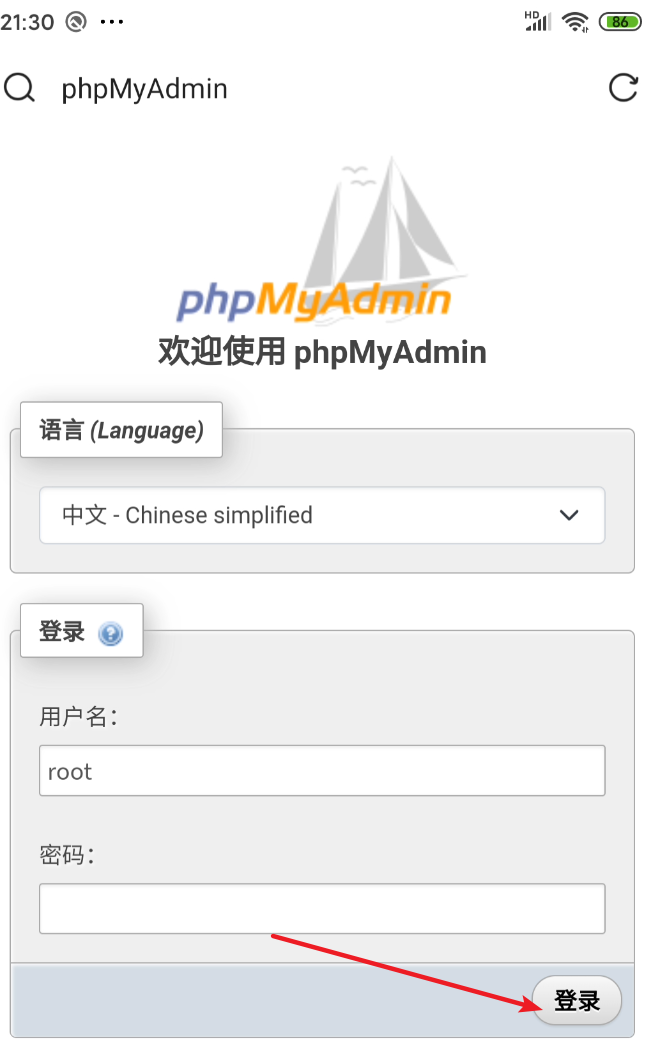Reload the page with the refresh icon

623,88
